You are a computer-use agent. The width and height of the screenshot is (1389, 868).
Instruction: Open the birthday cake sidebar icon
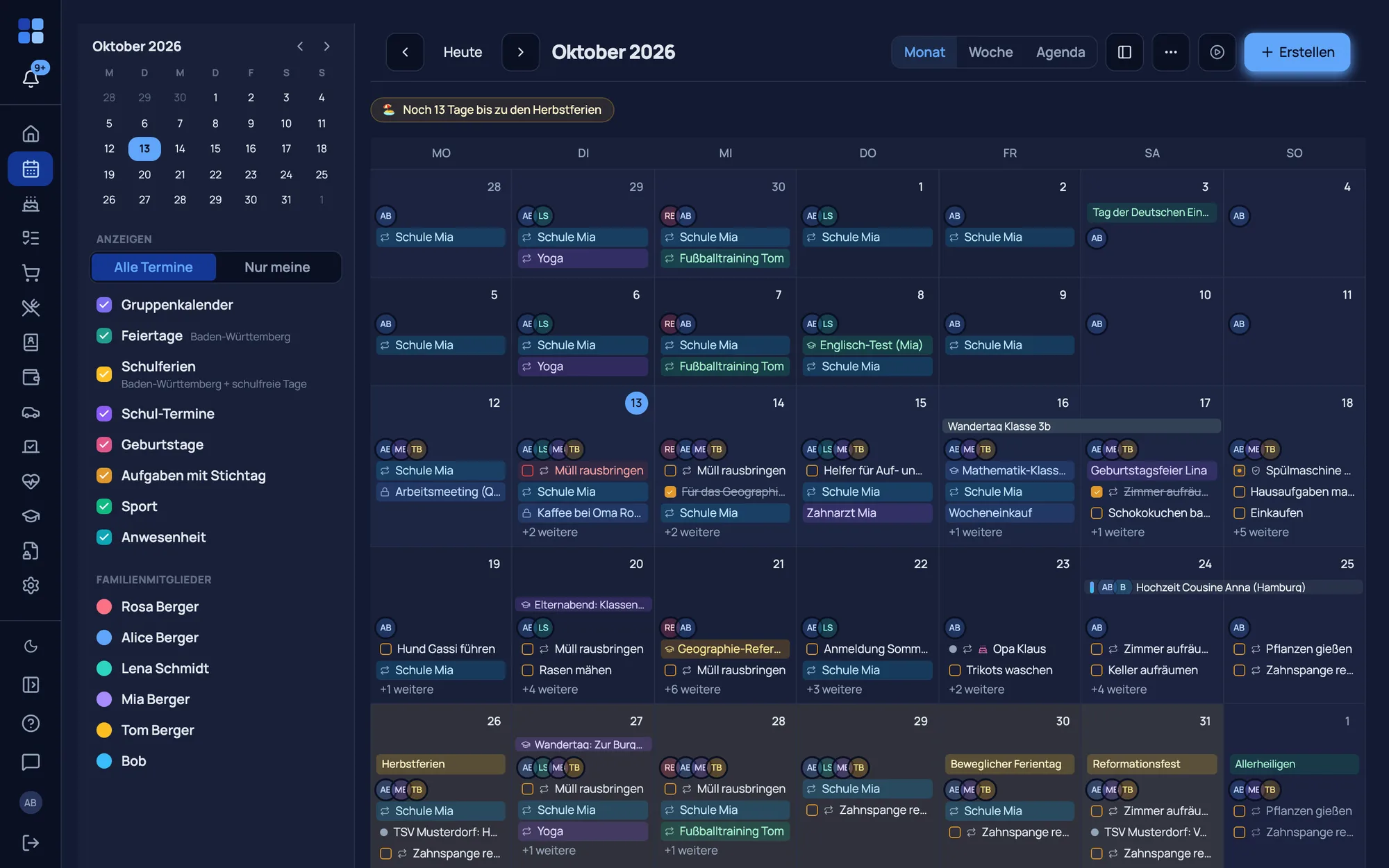coord(31,203)
